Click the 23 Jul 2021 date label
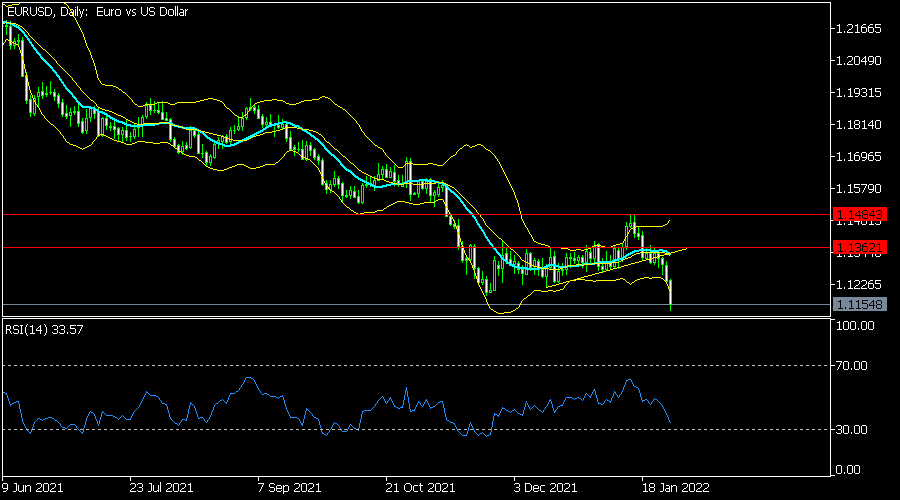The width and height of the screenshot is (900, 500). click(x=161, y=488)
